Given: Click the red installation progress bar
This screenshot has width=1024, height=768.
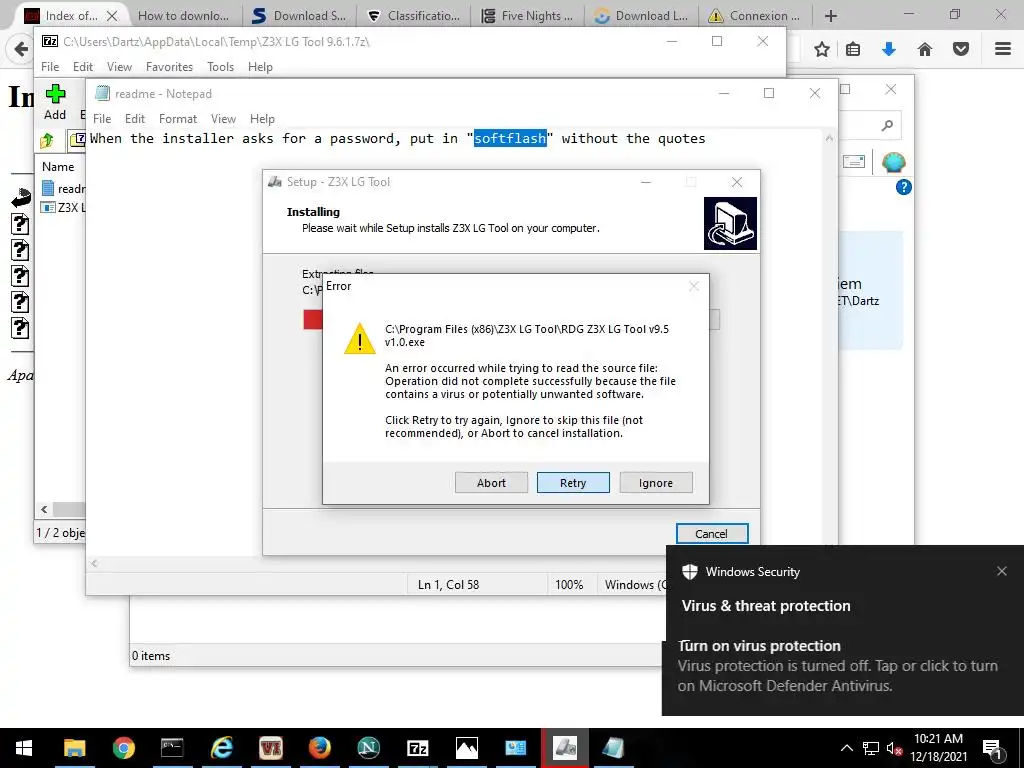Looking at the screenshot, I should point(313,319).
